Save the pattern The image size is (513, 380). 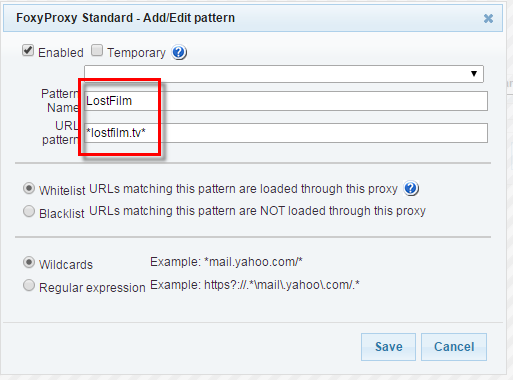point(388,347)
